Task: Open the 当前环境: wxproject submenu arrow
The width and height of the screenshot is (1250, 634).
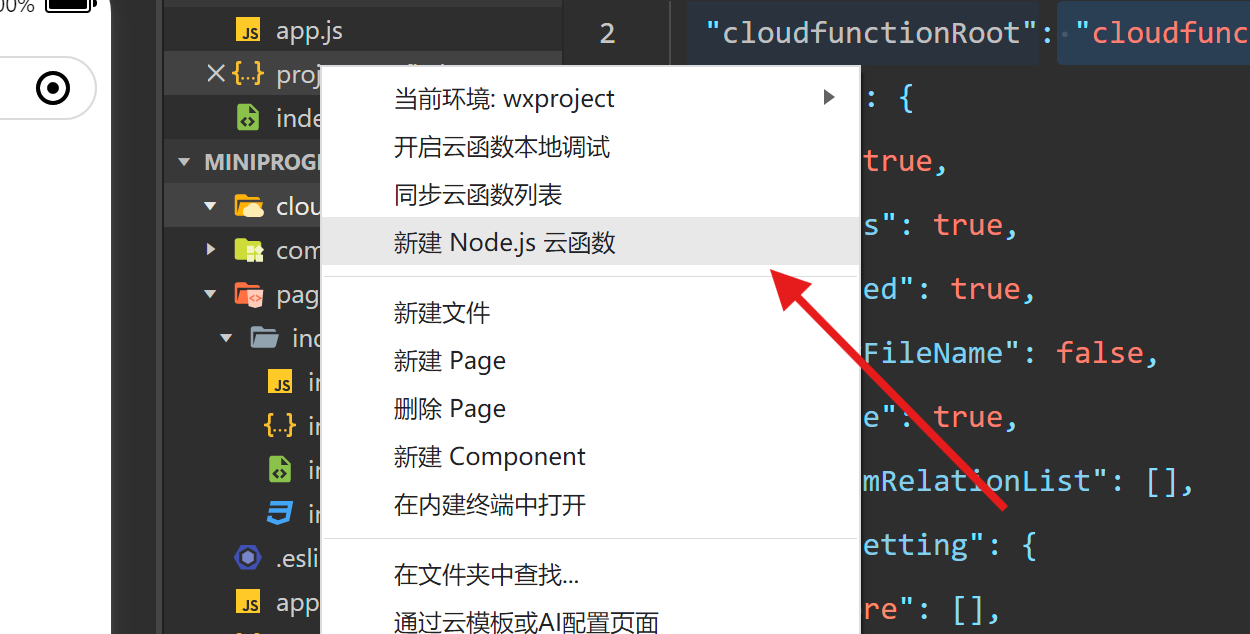Action: click(x=828, y=97)
